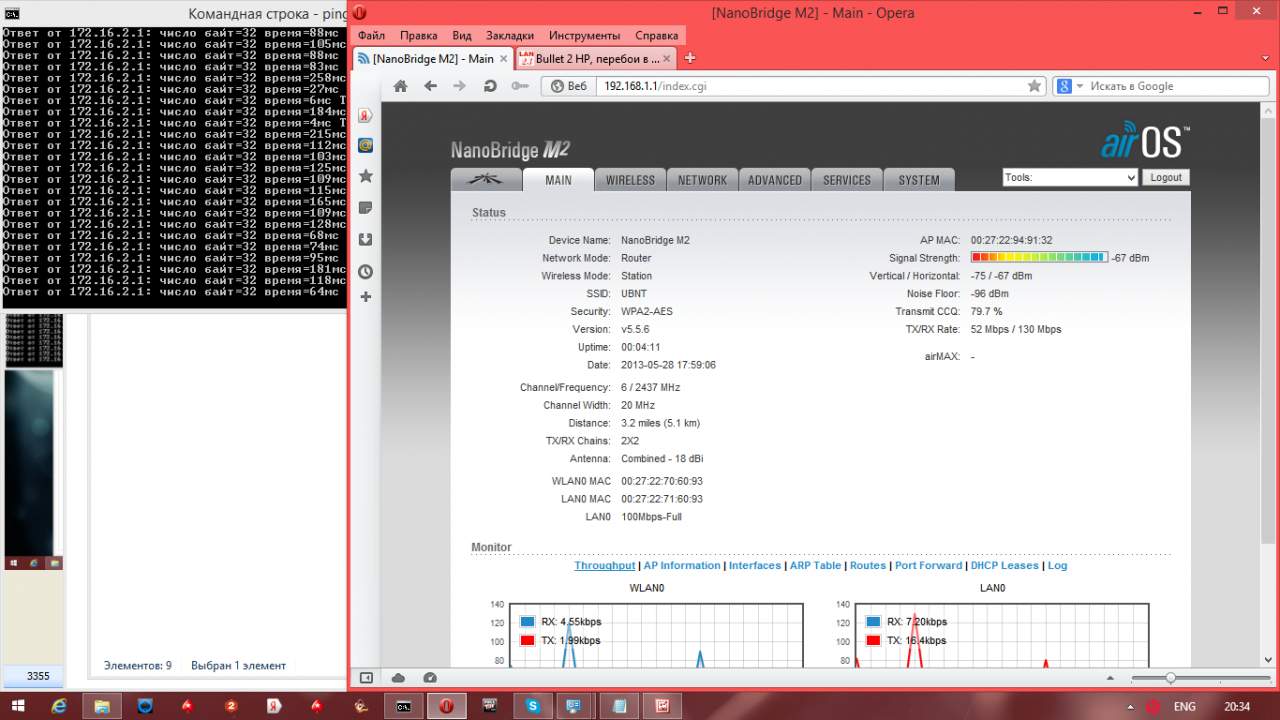Open the Log link

point(1057,566)
